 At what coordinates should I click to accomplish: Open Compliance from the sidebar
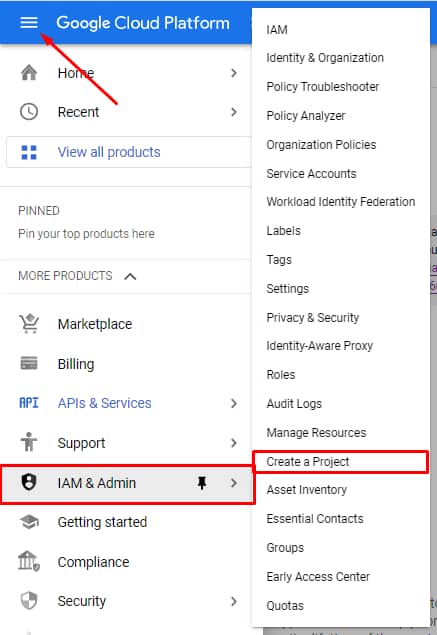click(x=94, y=562)
